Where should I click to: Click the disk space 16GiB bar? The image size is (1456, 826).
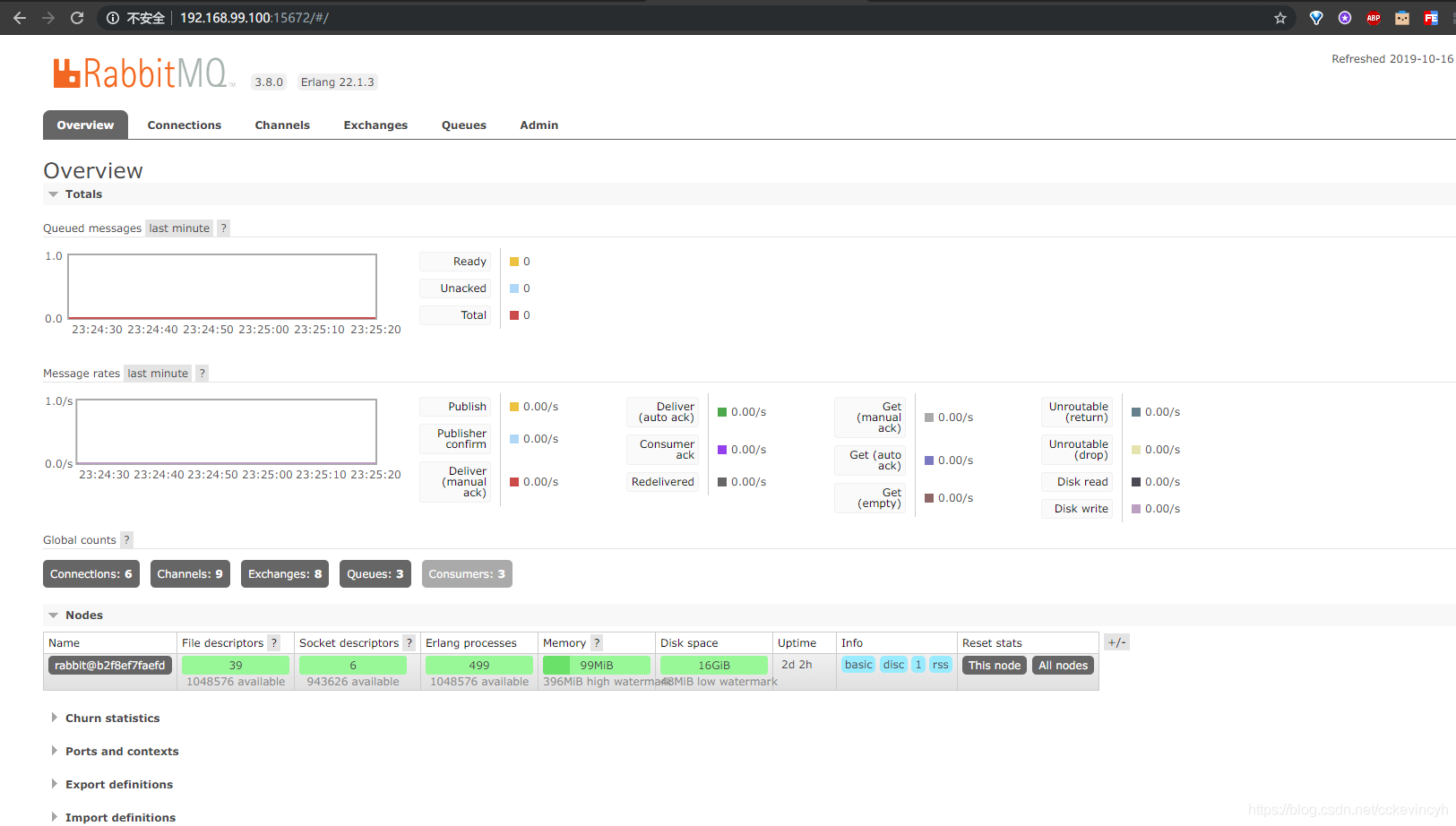[x=714, y=666]
